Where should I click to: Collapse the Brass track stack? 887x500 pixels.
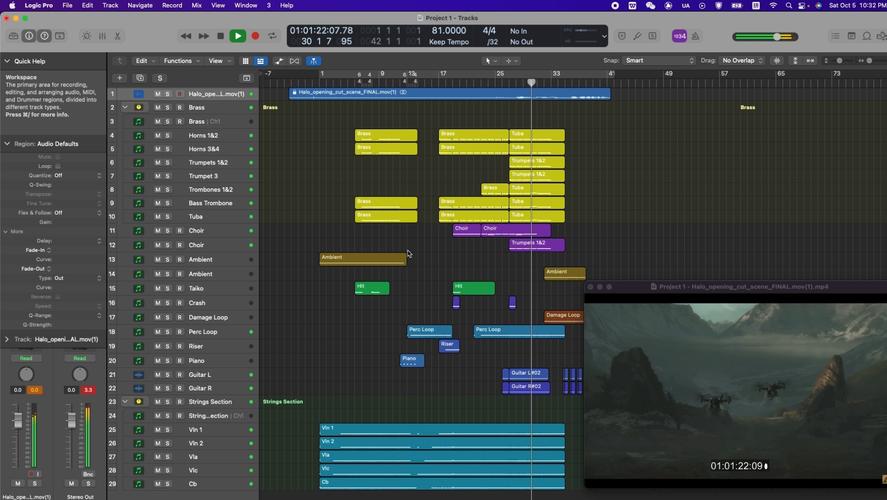coord(125,108)
